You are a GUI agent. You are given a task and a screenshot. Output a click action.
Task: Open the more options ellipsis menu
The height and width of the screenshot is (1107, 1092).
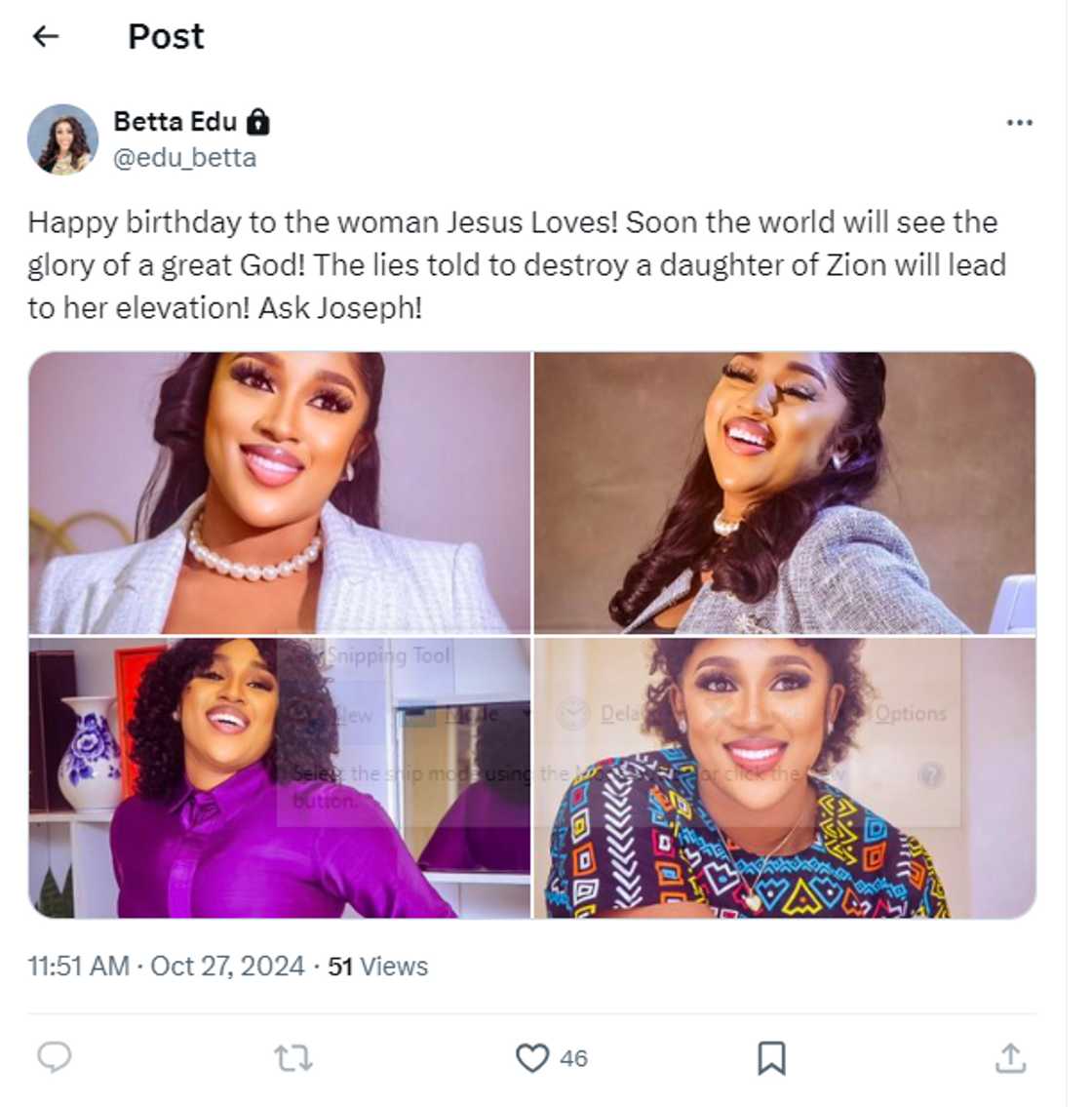pyautogui.click(x=1019, y=123)
